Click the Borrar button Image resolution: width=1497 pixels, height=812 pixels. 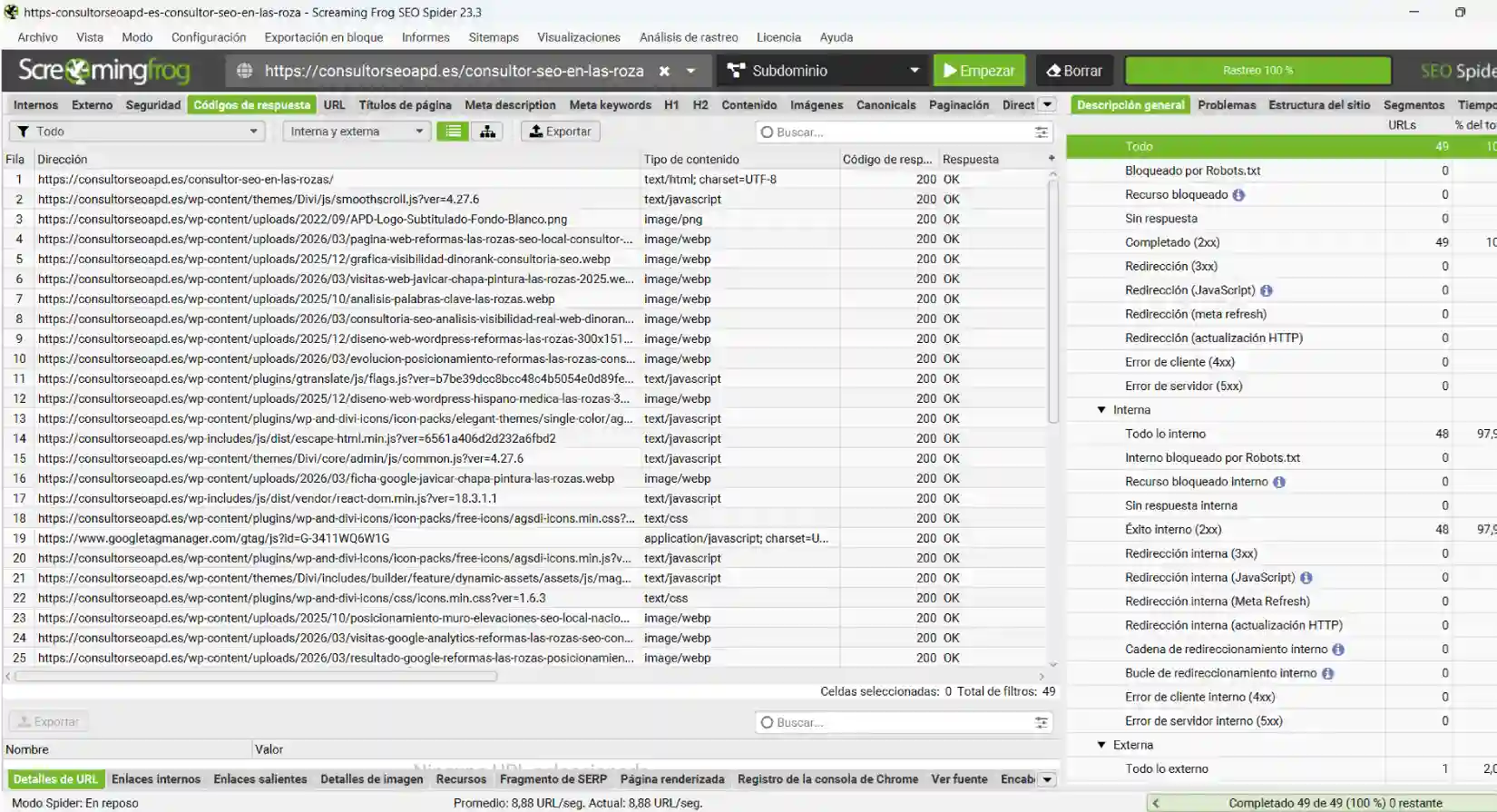1074,71
